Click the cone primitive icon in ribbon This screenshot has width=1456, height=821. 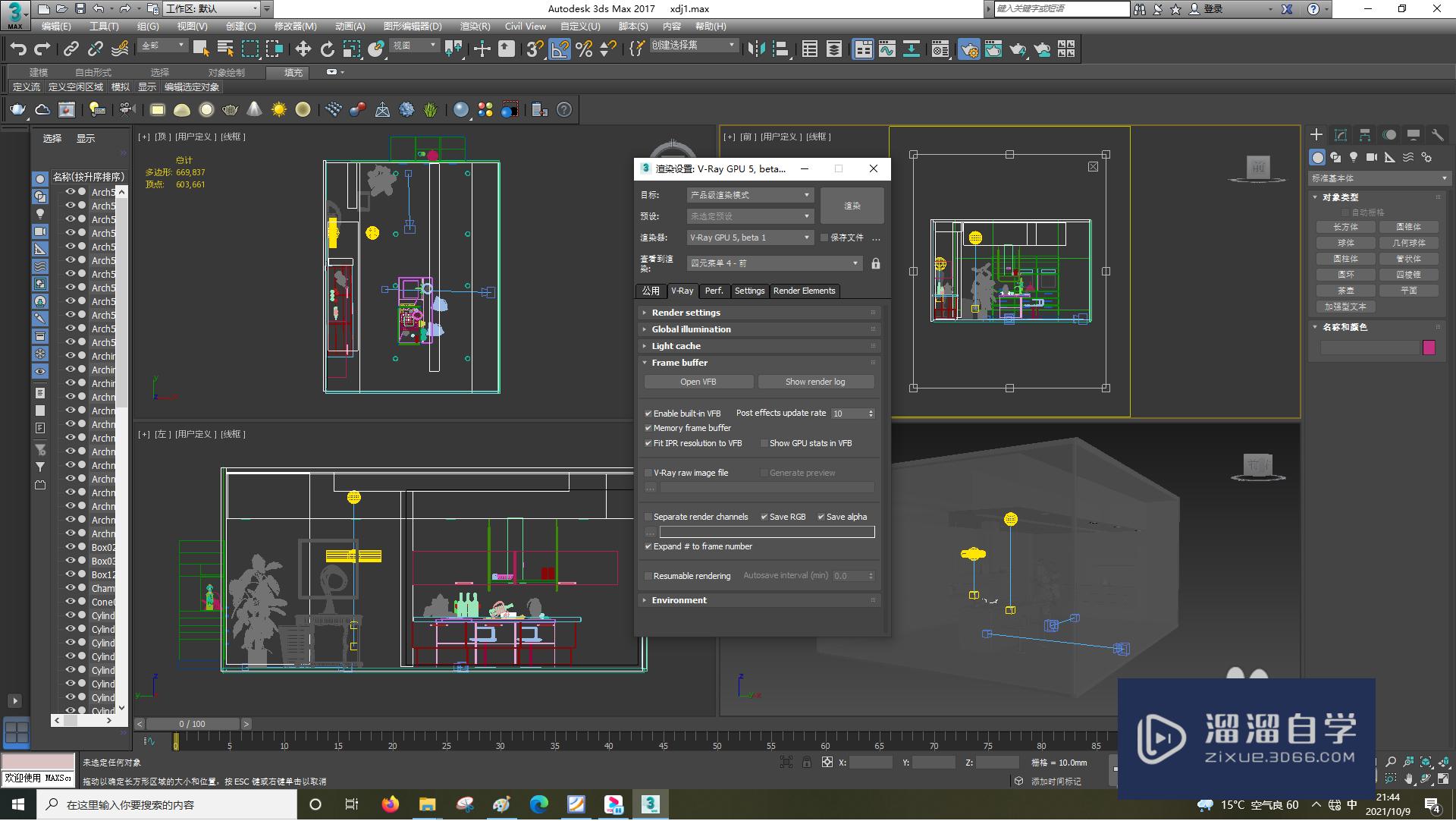(255, 110)
